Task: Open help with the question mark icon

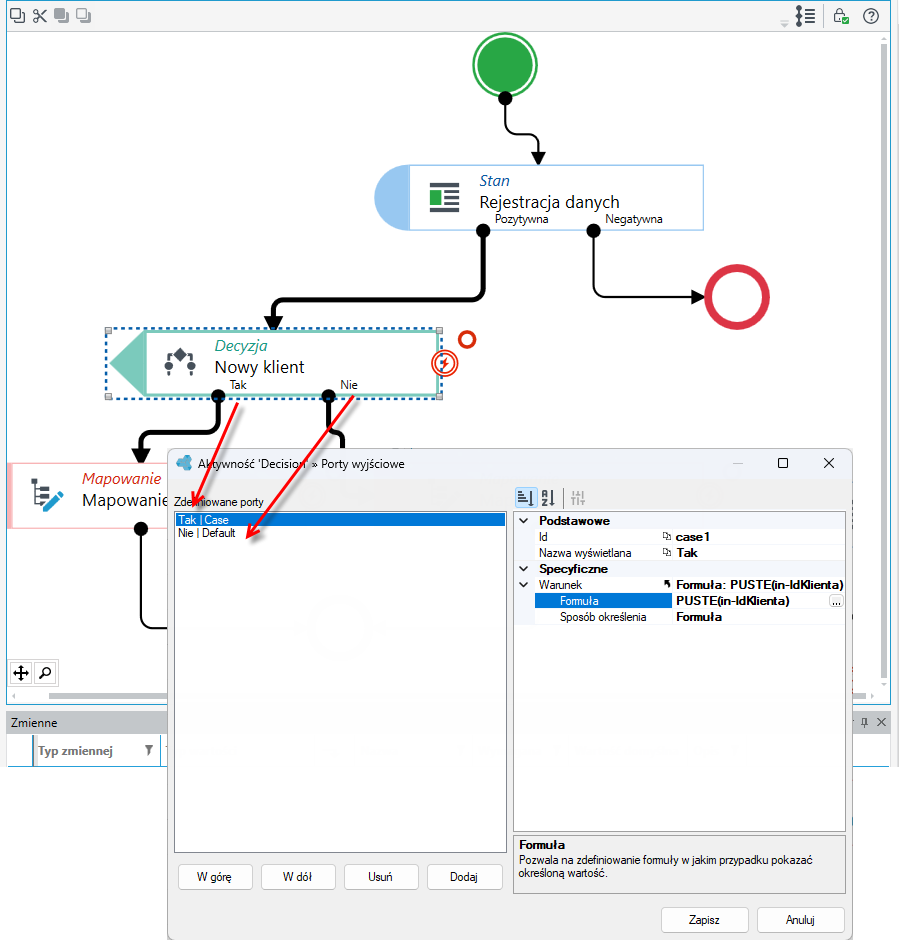Action: (871, 16)
